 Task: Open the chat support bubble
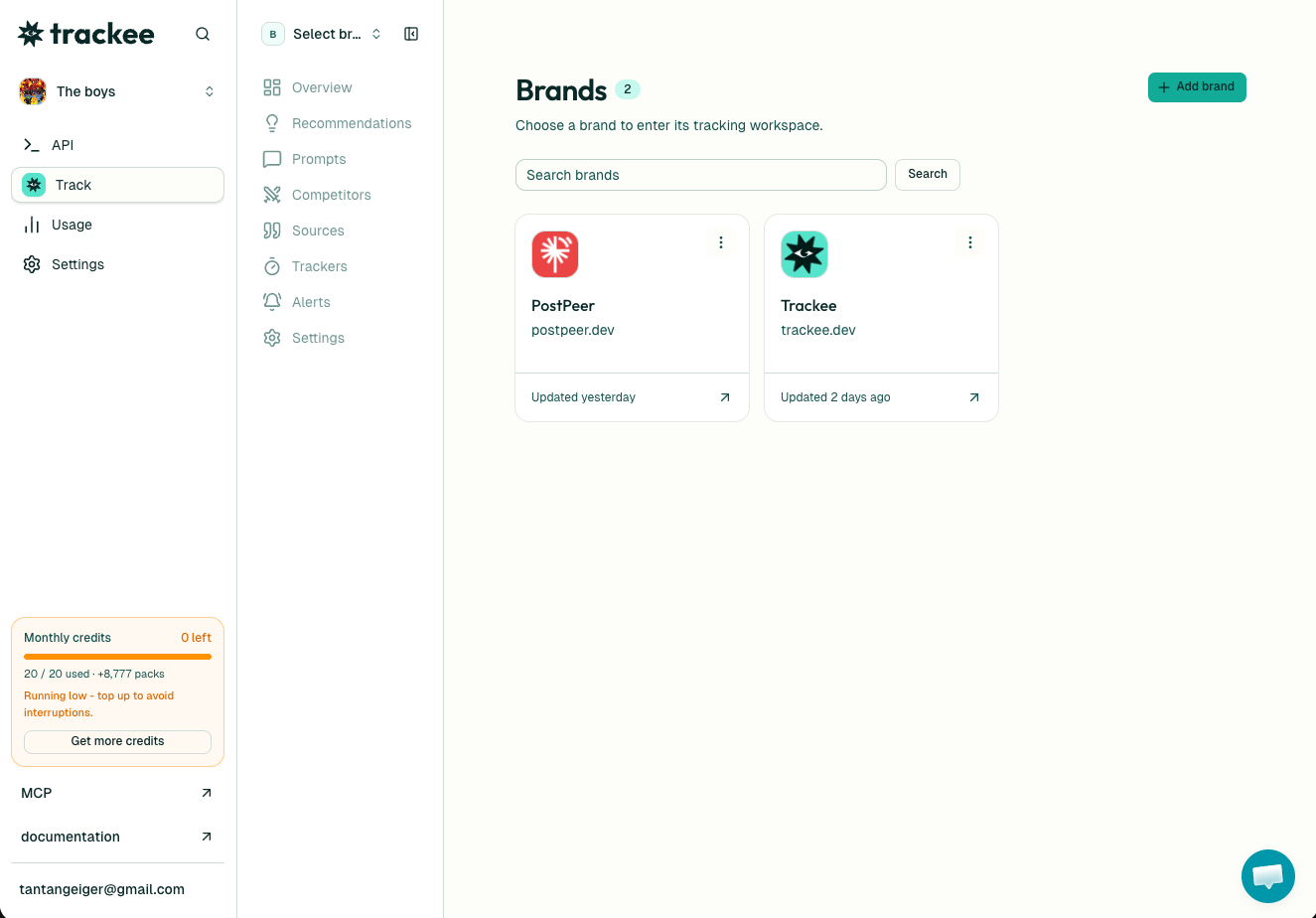tap(1268, 876)
